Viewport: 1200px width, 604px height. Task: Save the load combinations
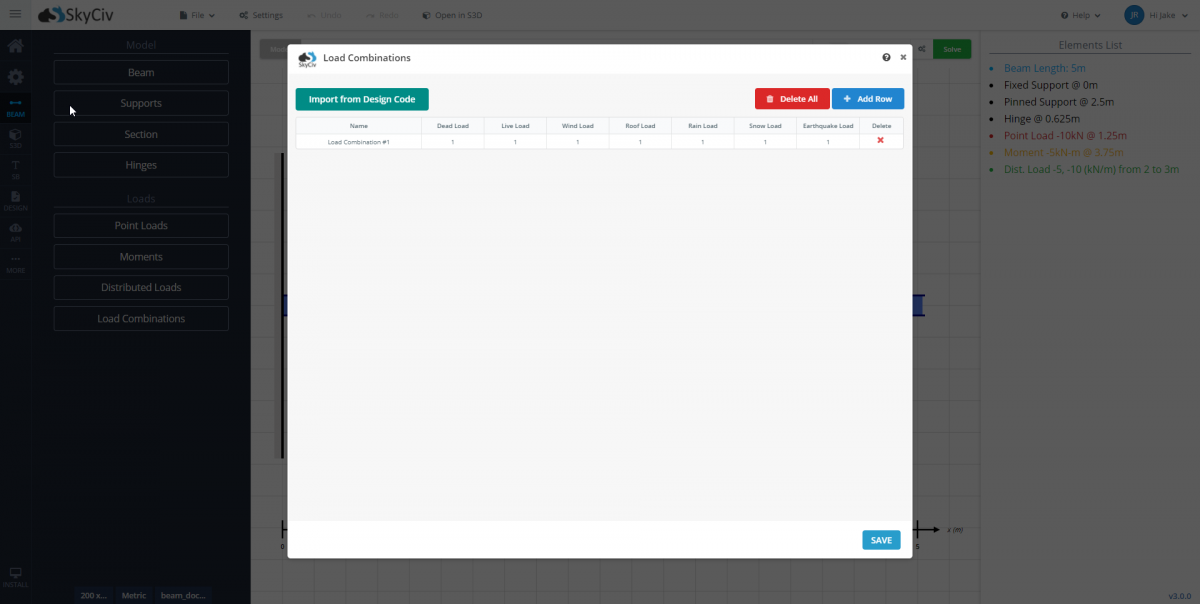point(881,540)
